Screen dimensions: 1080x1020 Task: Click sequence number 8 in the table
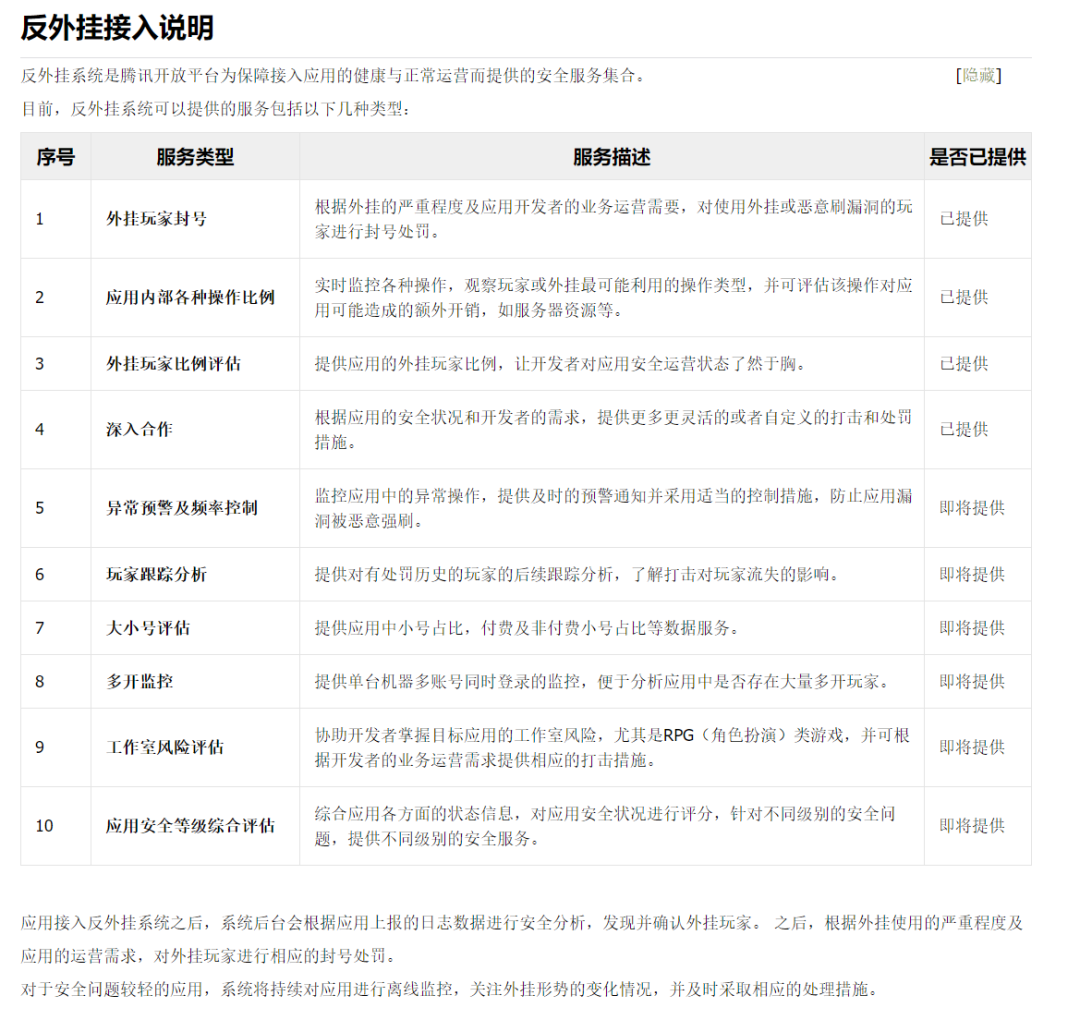[x=40, y=682]
